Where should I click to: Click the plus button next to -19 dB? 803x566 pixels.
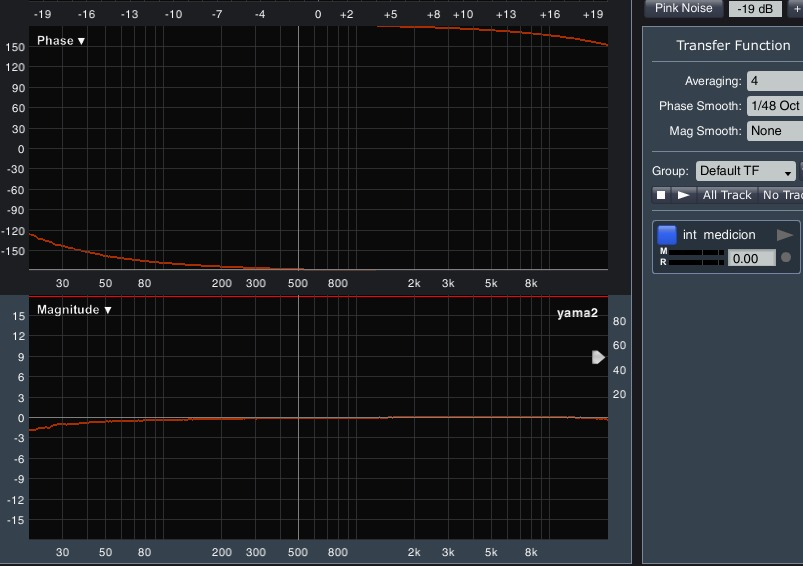(797, 9)
